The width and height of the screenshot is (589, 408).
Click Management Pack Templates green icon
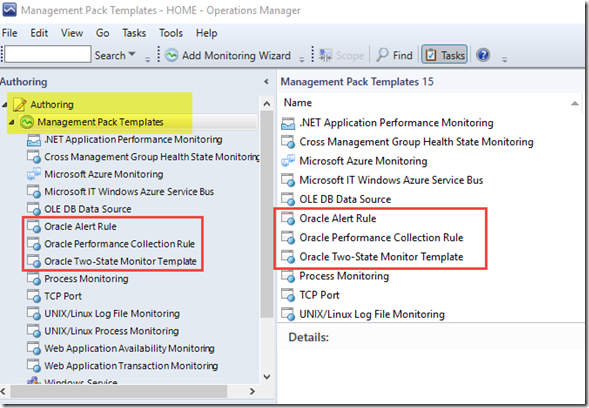[x=27, y=122]
